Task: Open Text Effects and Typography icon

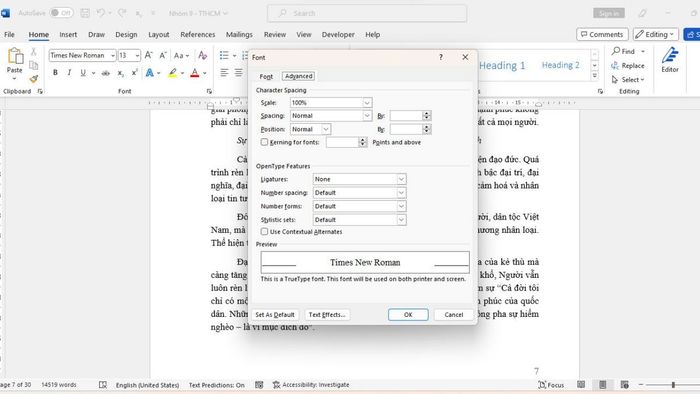Action: (150, 72)
